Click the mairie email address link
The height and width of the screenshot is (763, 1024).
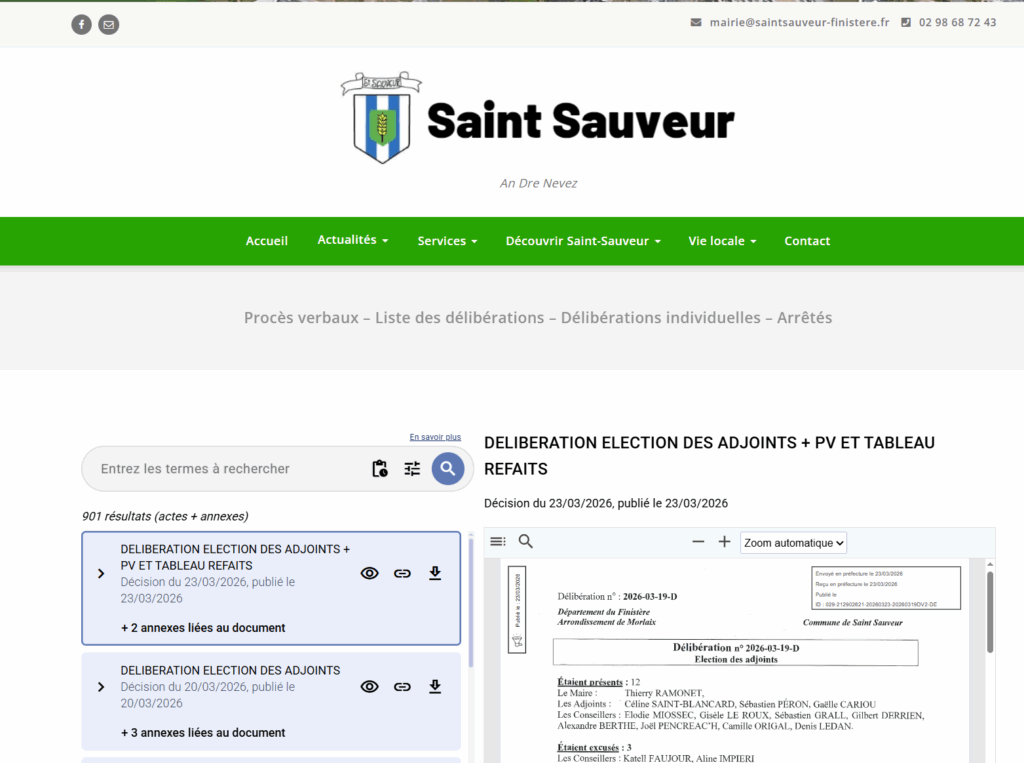pyautogui.click(x=799, y=22)
